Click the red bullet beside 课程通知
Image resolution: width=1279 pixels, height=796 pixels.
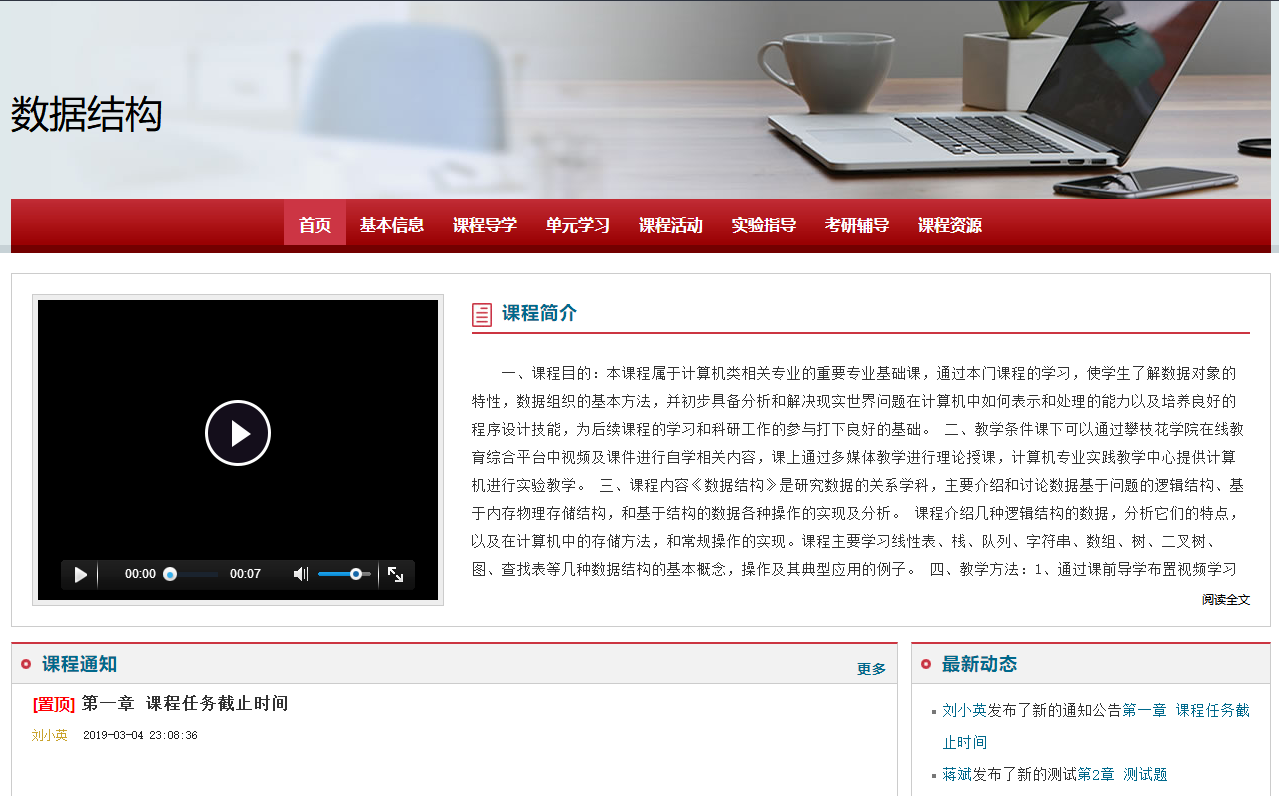tap(26, 664)
